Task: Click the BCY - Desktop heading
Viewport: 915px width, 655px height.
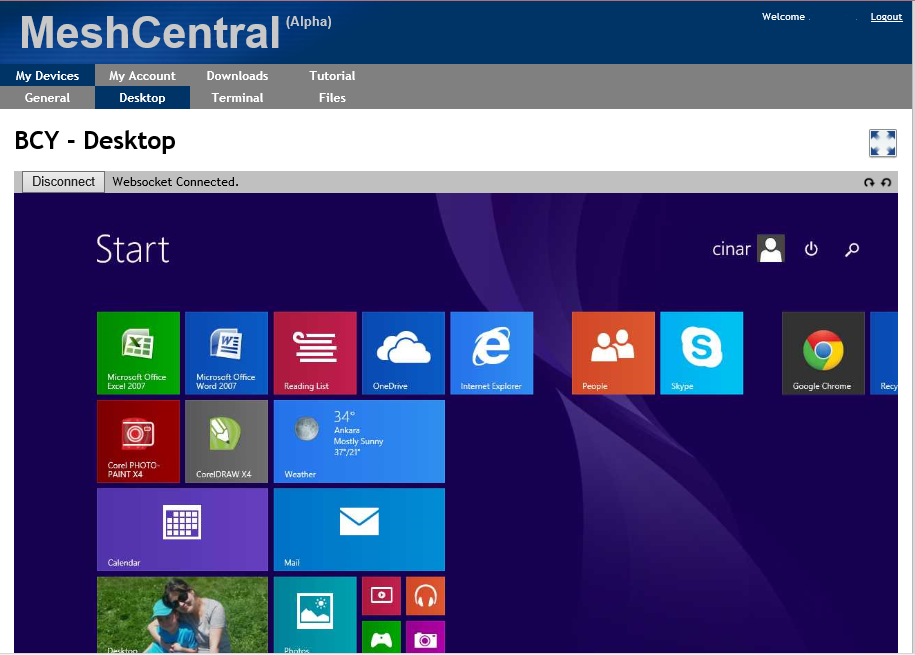Action: pos(95,141)
